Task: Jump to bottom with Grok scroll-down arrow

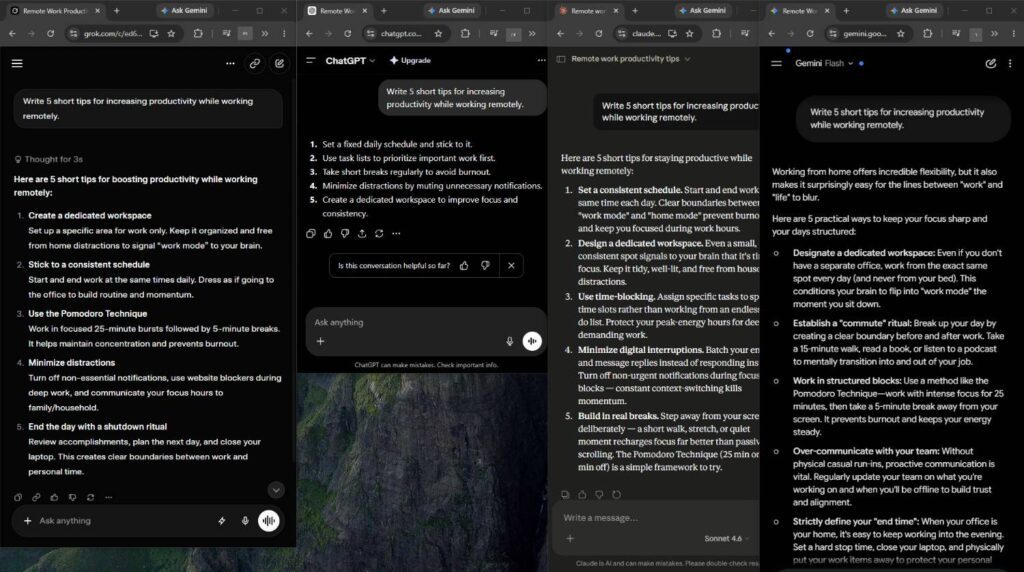Action: coord(276,490)
